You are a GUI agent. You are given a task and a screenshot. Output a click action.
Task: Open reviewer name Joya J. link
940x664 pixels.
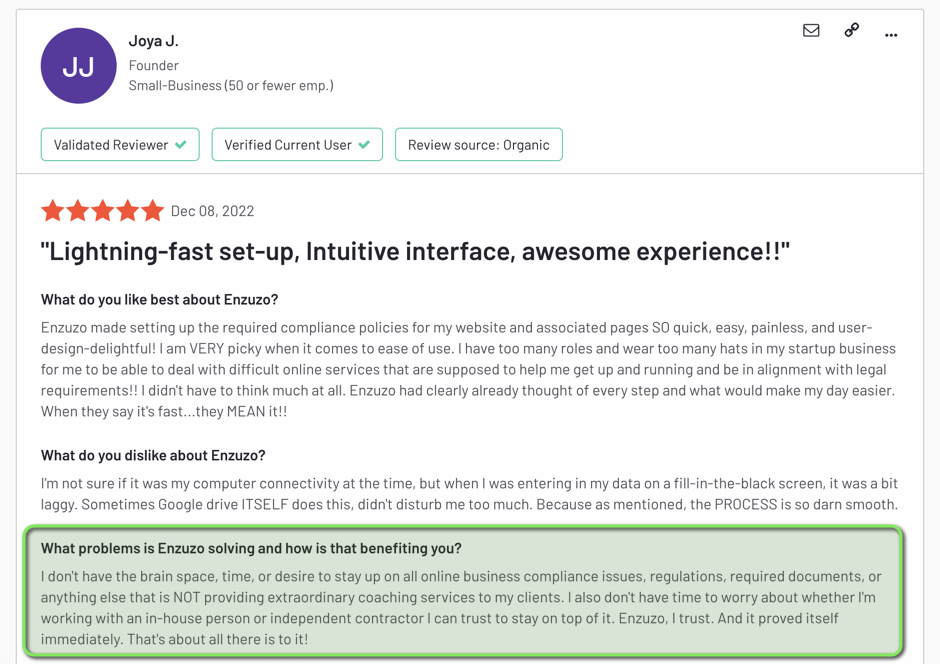tap(154, 40)
